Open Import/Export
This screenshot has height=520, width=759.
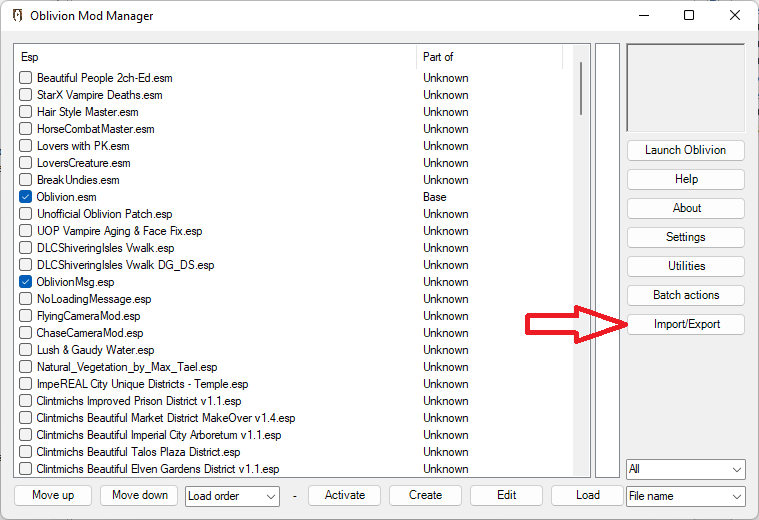pyautogui.click(x=685, y=324)
